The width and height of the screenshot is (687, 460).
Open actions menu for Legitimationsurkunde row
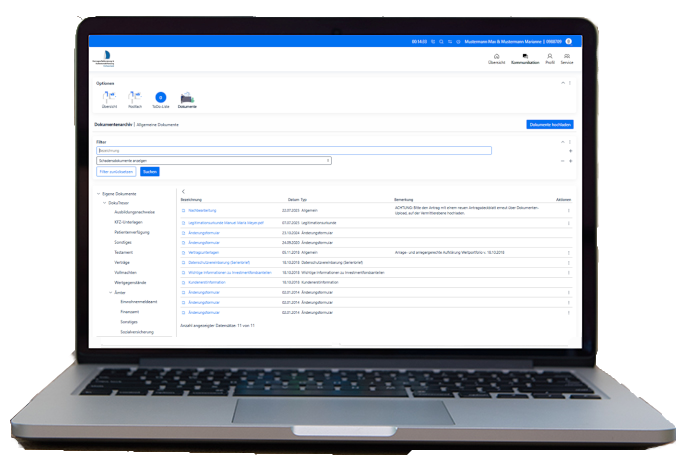pos(569,223)
